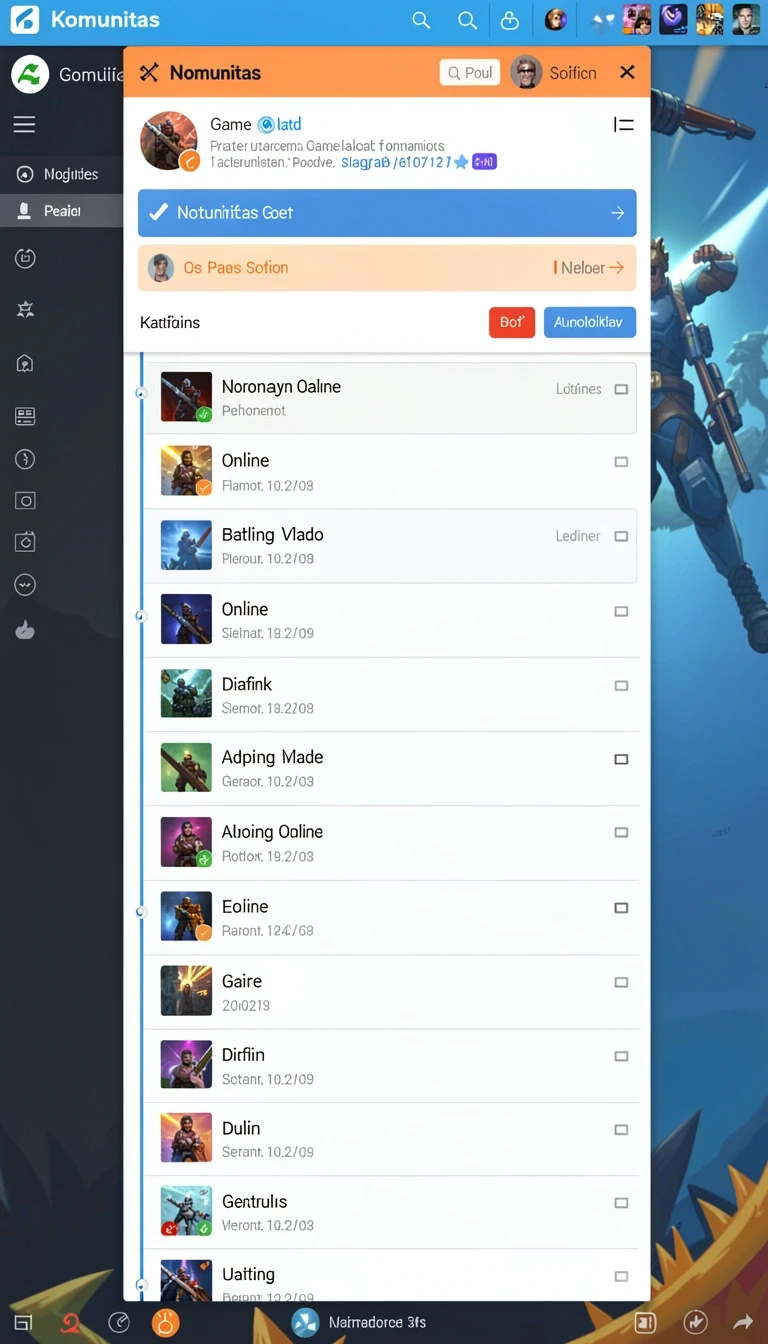Screen dimensions: 768x1344
Task: Open the second search magnifier in top bar
Action: tap(467, 20)
